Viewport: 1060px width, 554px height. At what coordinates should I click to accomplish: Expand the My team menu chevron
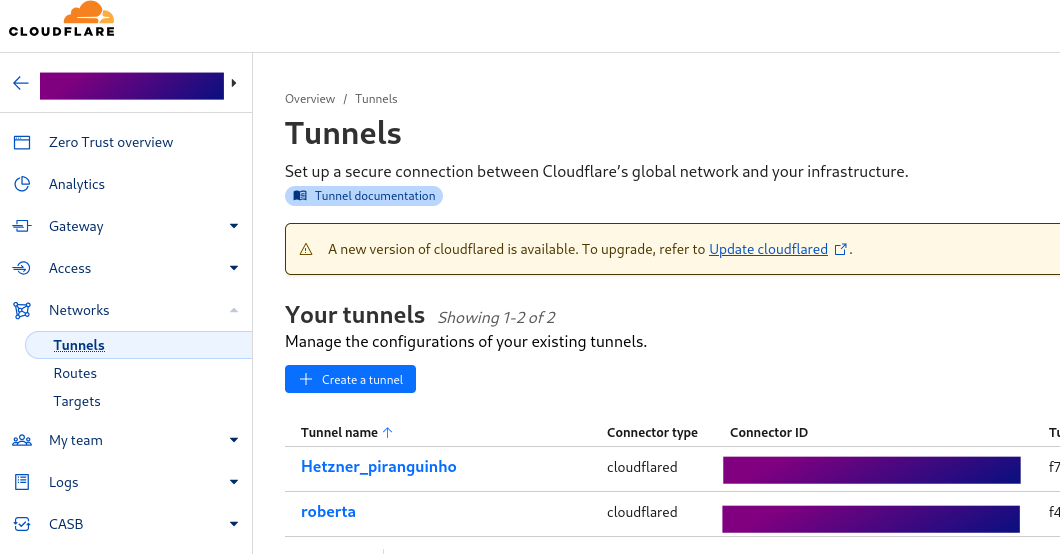[x=234, y=440]
